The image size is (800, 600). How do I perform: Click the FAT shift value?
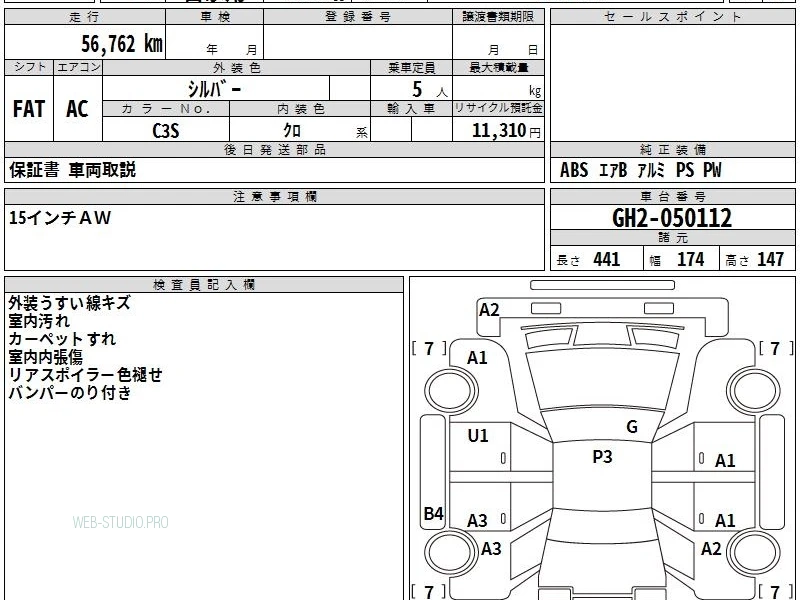(x=29, y=109)
